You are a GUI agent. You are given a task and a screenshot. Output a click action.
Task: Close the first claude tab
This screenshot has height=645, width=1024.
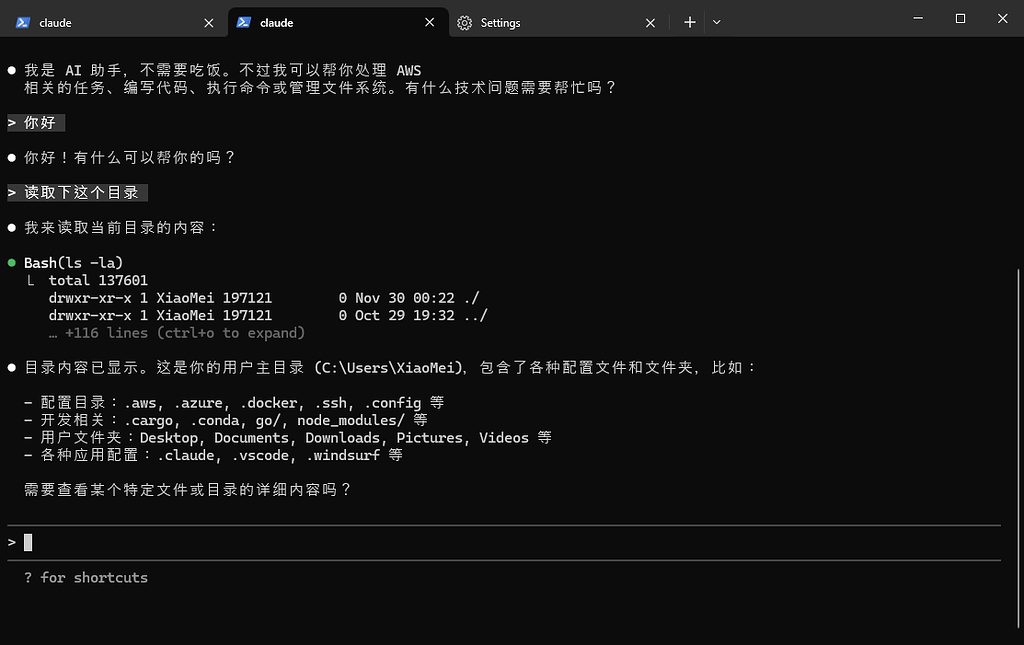[x=208, y=23]
